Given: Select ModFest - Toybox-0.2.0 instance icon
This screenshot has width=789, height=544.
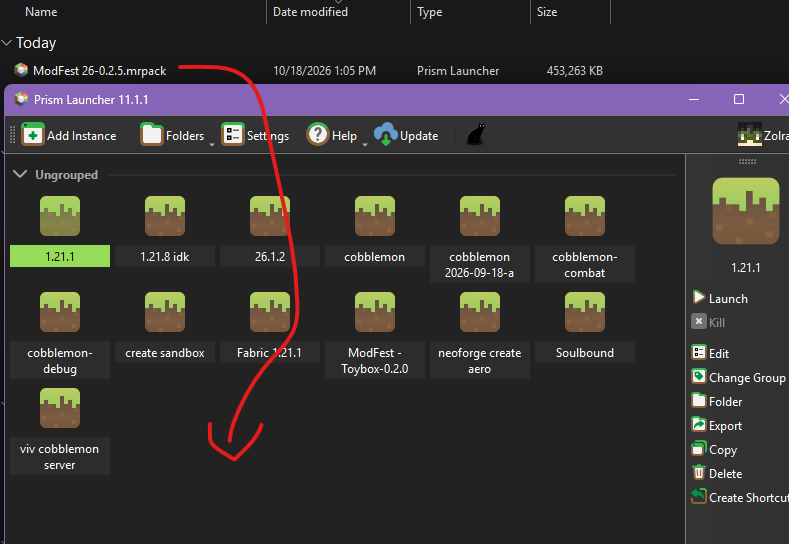Looking at the screenshot, I should pyautogui.click(x=375, y=312).
